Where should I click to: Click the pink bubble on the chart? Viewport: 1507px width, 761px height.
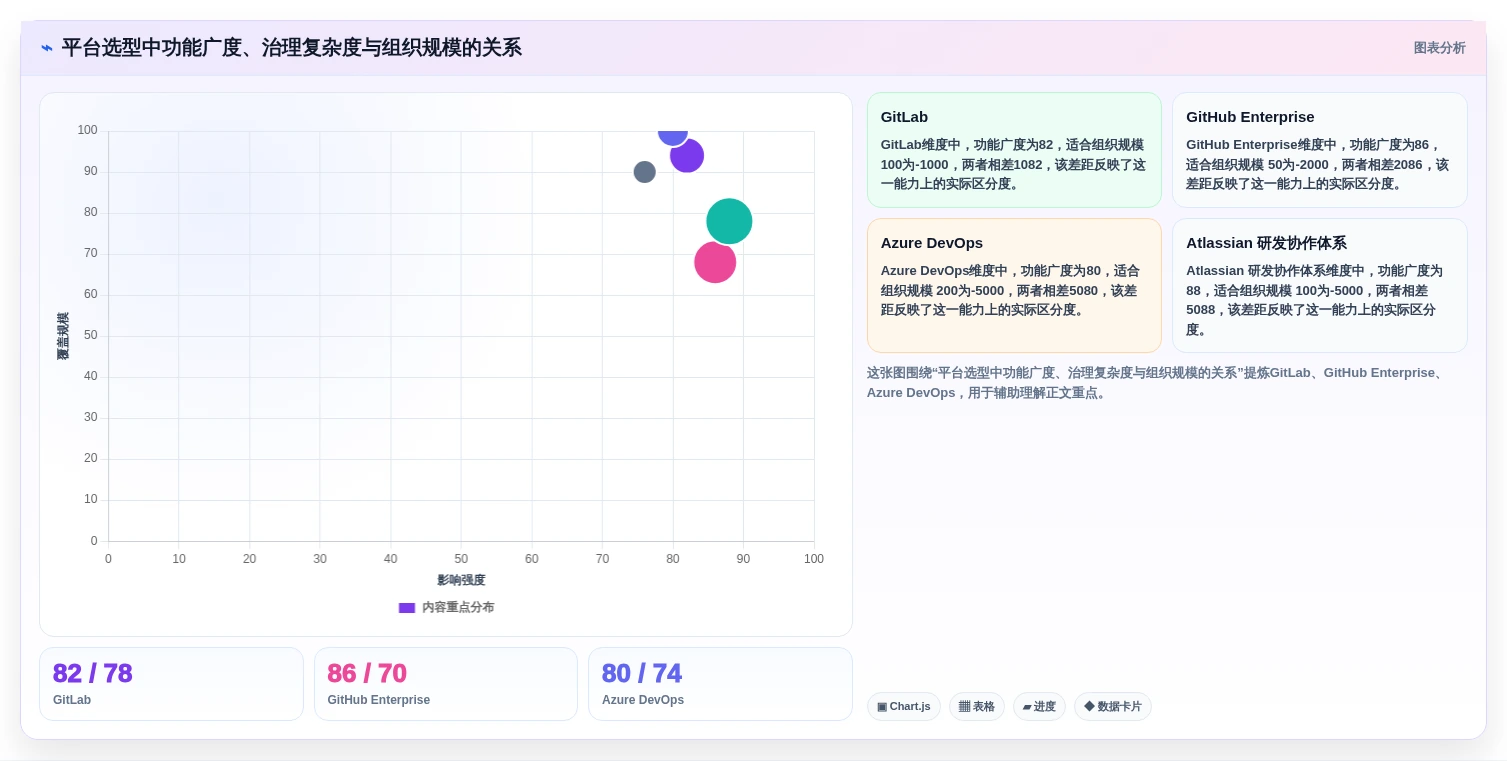point(715,262)
